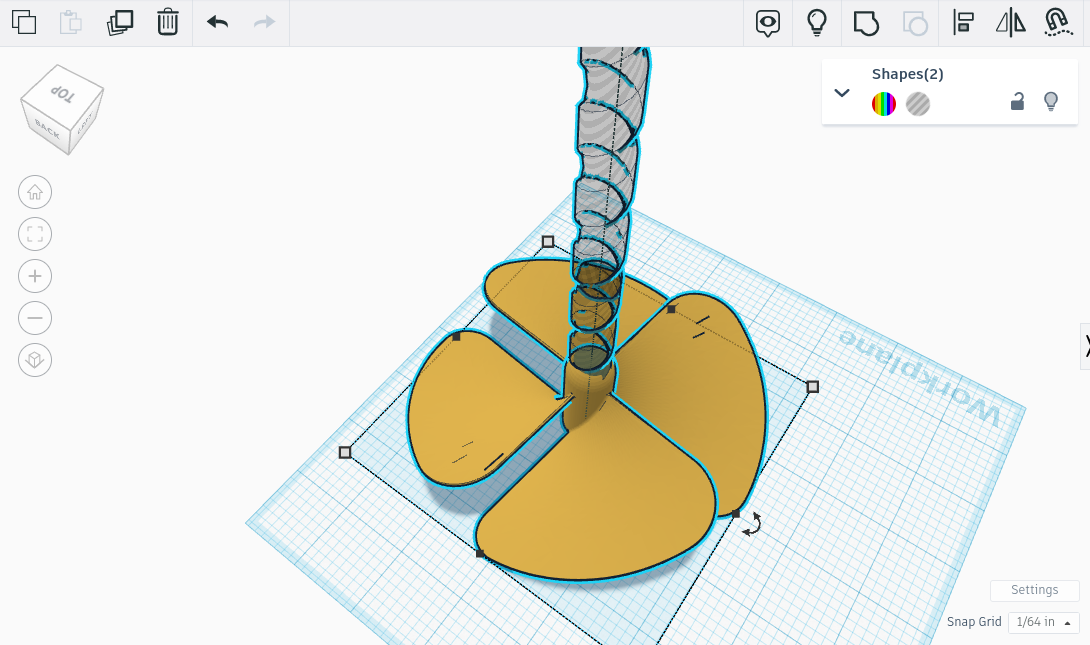Switch to orthographic view cube icon
Image resolution: width=1090 pixels, height=645 pixels.
click(35, 360)
